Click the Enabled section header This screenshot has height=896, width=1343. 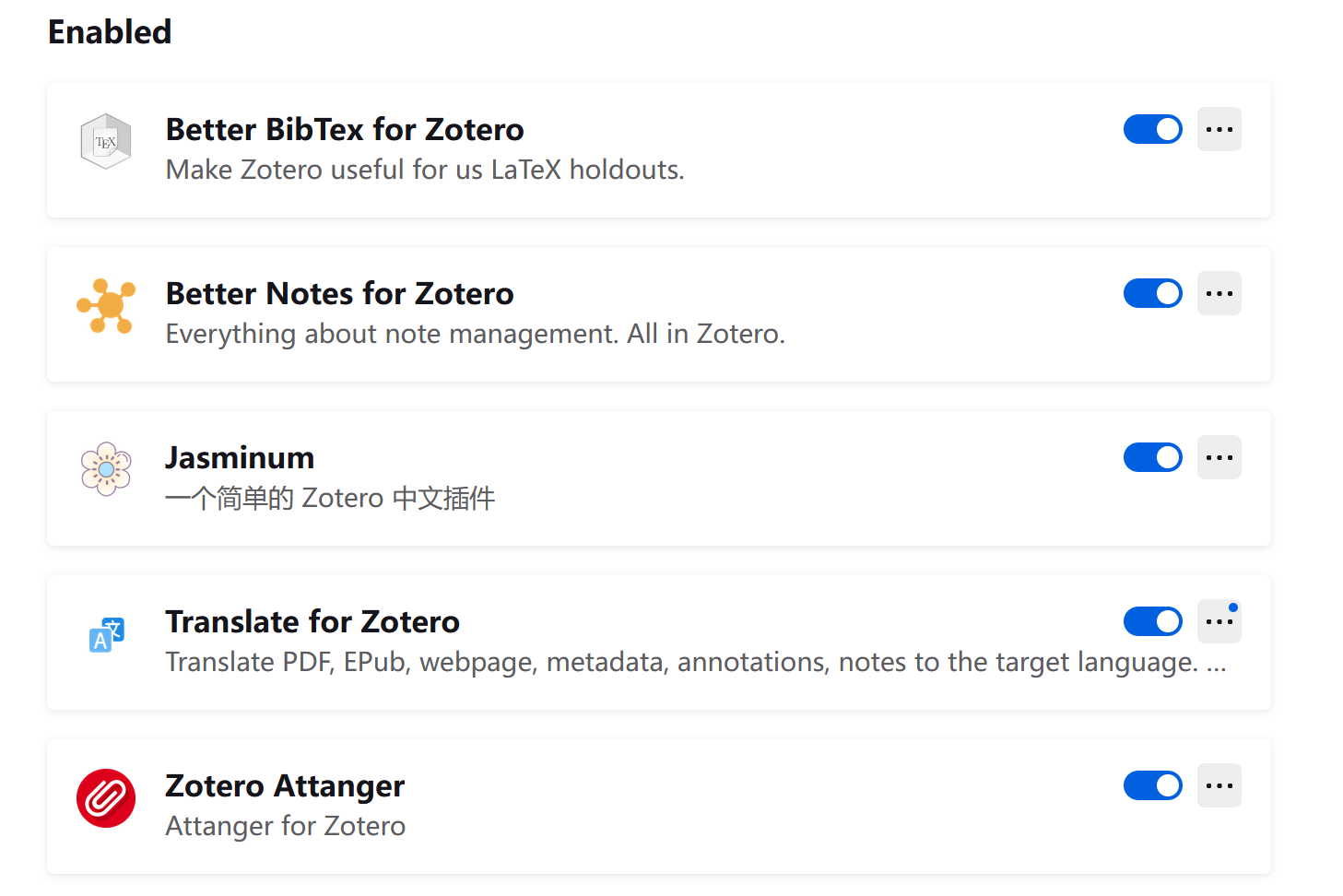pyautogui.click(x=109, y=31)
